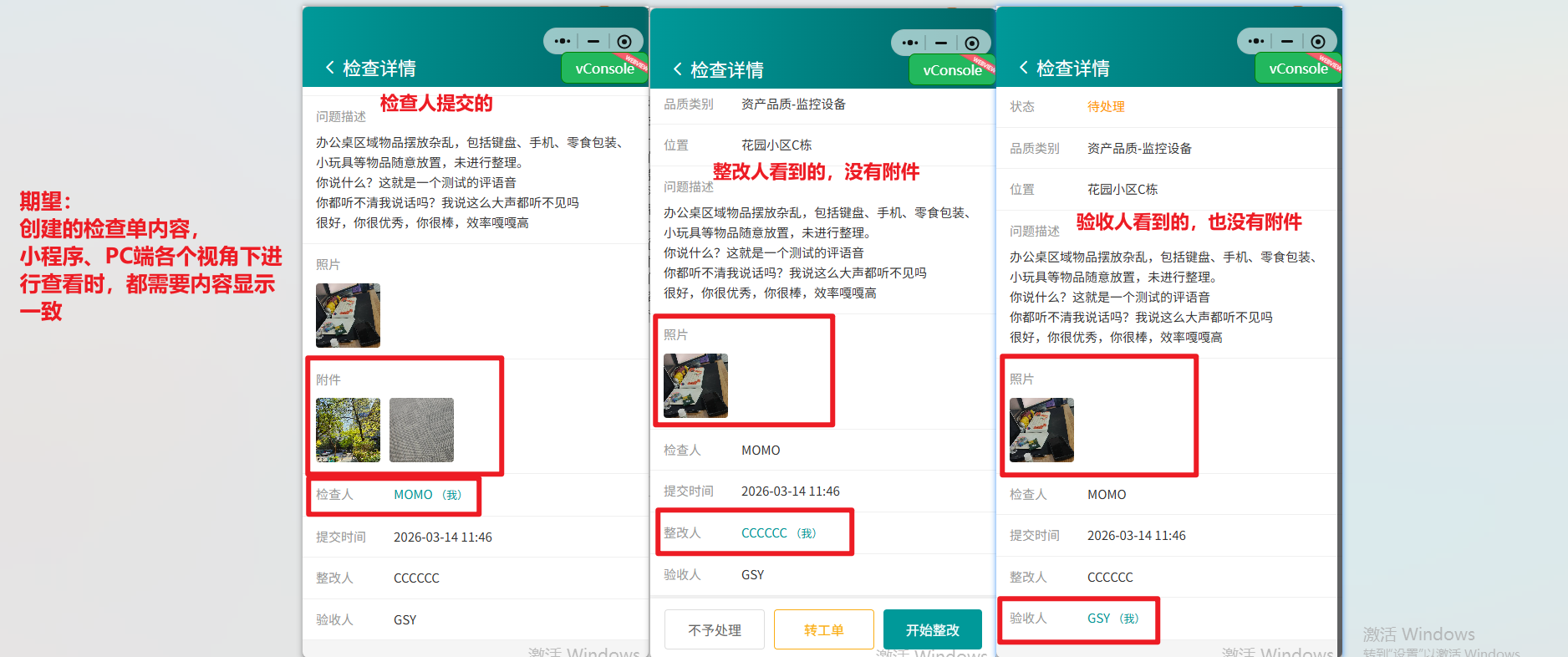This screenshot has width=1568, height=657.
Task: Click rectifier CCCCCC in left panel
Action: [416, 578]
